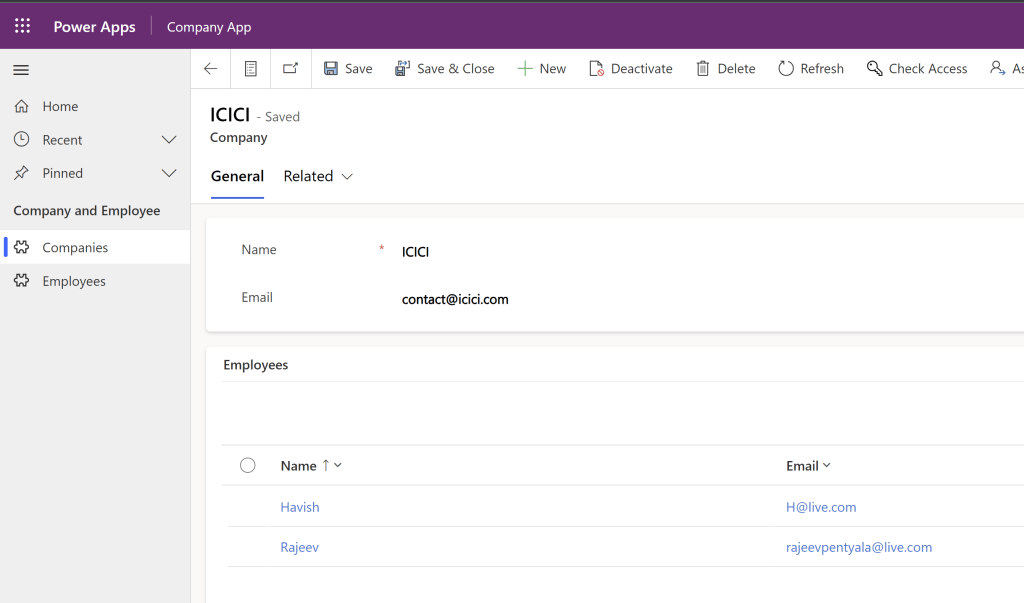Click Check Access in command bar

(x=917, y=69)
